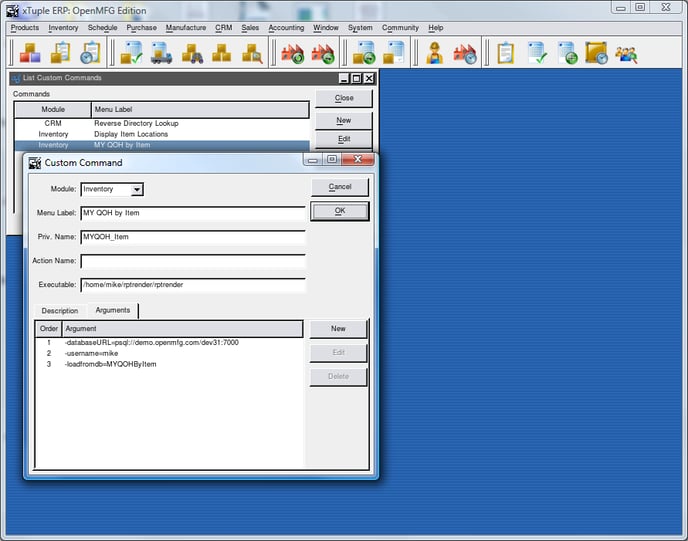Click the worker with hard hat icon
Image resolution: width=688 pixels, height=541 pixels.
point(435,53)
